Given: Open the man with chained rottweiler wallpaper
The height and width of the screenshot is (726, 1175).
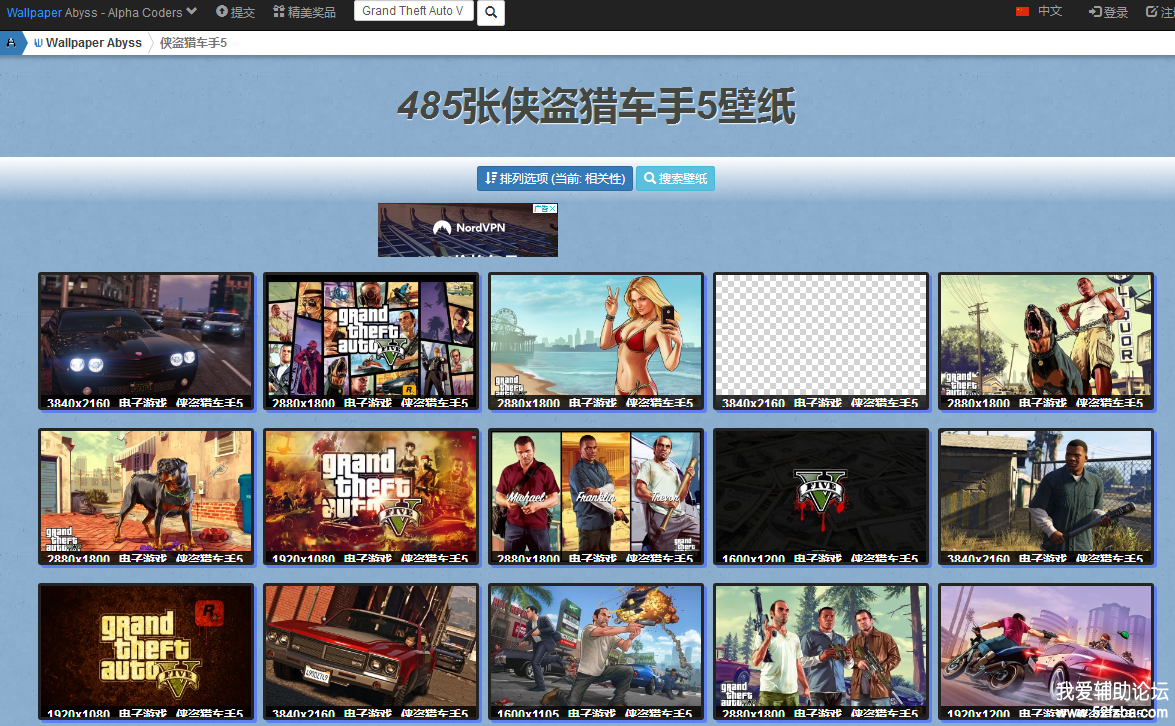Looking at the screenshot, I should 1045,342.
